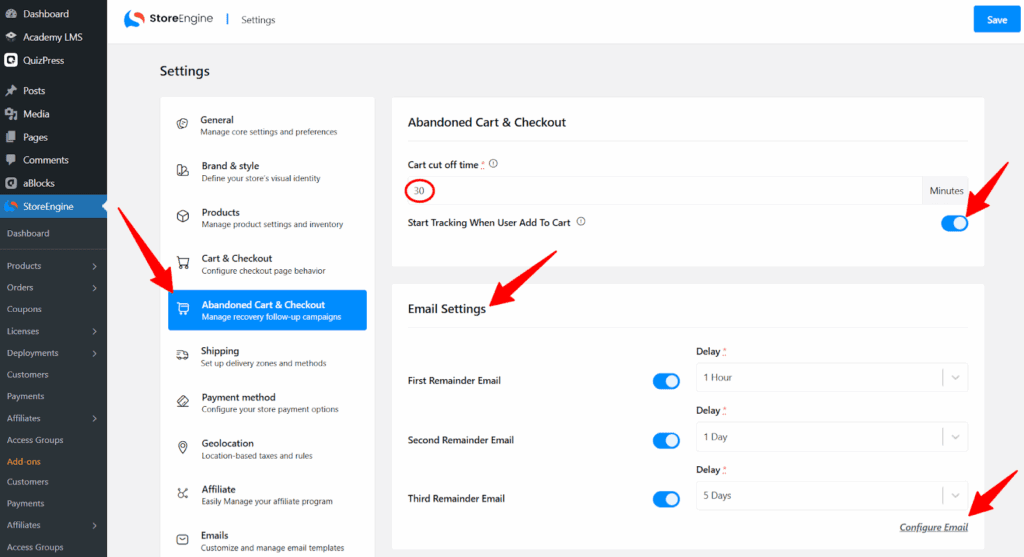1024x557 pixels.
Task: Go to the Add-ons submenu item
Action: [24, 461]
